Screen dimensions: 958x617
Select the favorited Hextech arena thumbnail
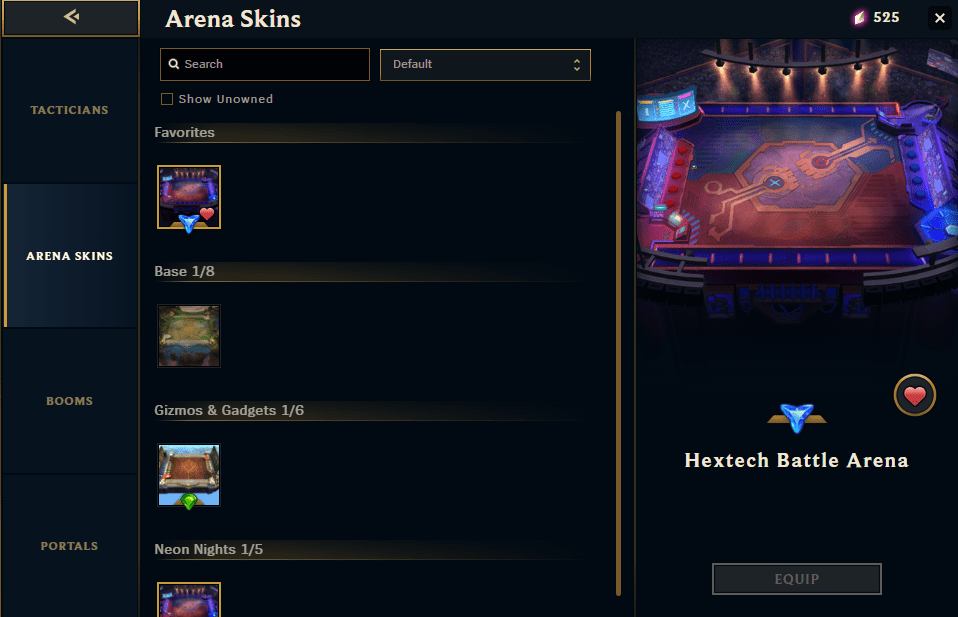click(x=189, y=197)
